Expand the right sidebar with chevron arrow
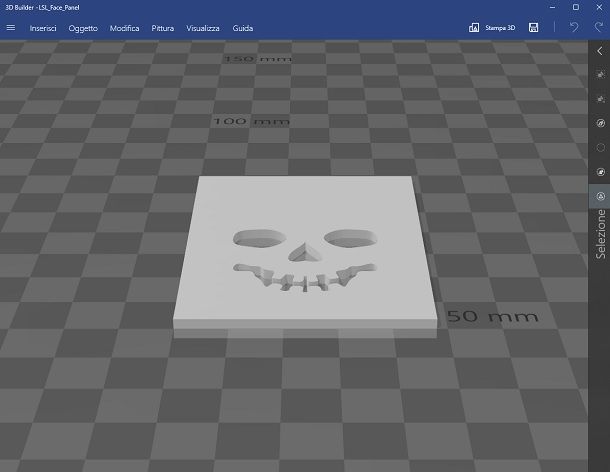The height and width of the screenshot is (472, 610). point(600,51)
